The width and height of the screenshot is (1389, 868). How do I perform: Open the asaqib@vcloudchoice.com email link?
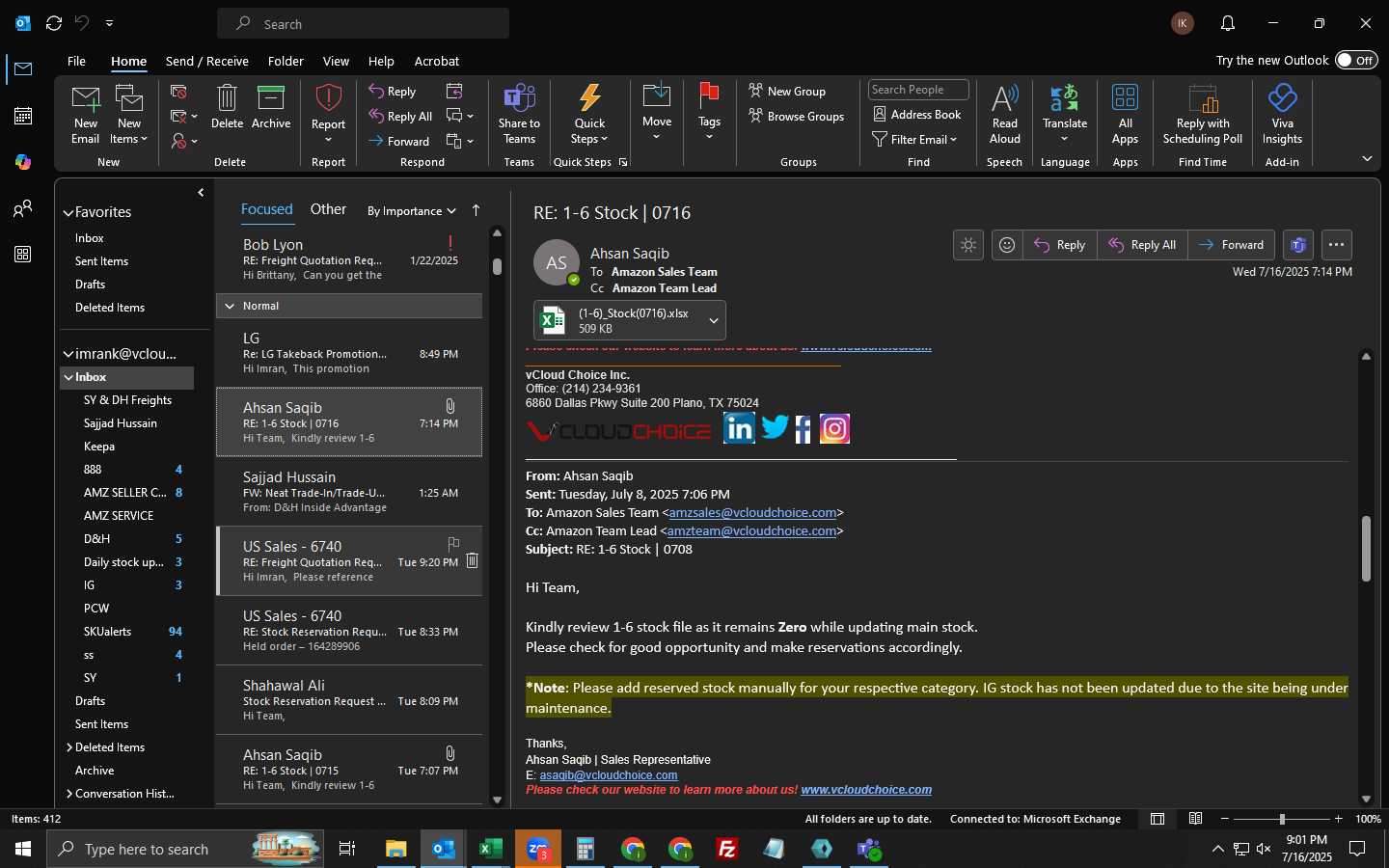[609, 775]
